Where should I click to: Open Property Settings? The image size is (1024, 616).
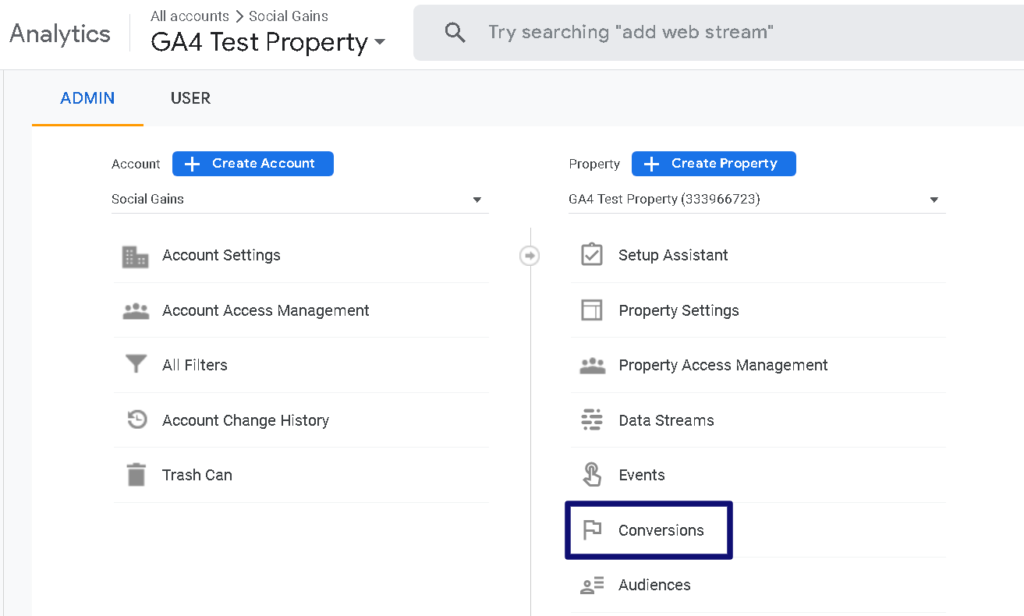point(758,310)
